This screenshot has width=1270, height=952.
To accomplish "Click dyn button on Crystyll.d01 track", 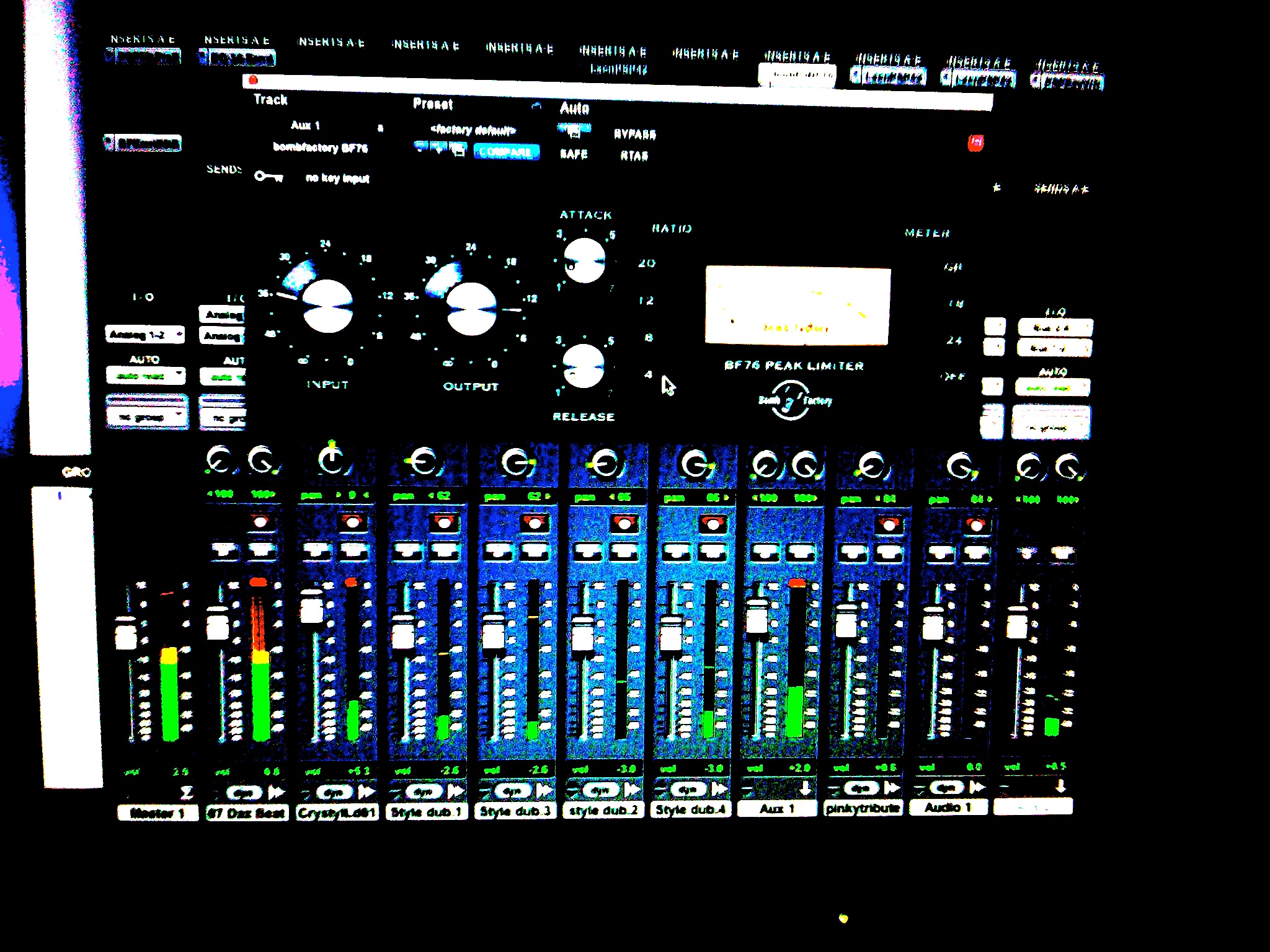I will point(334,791).
